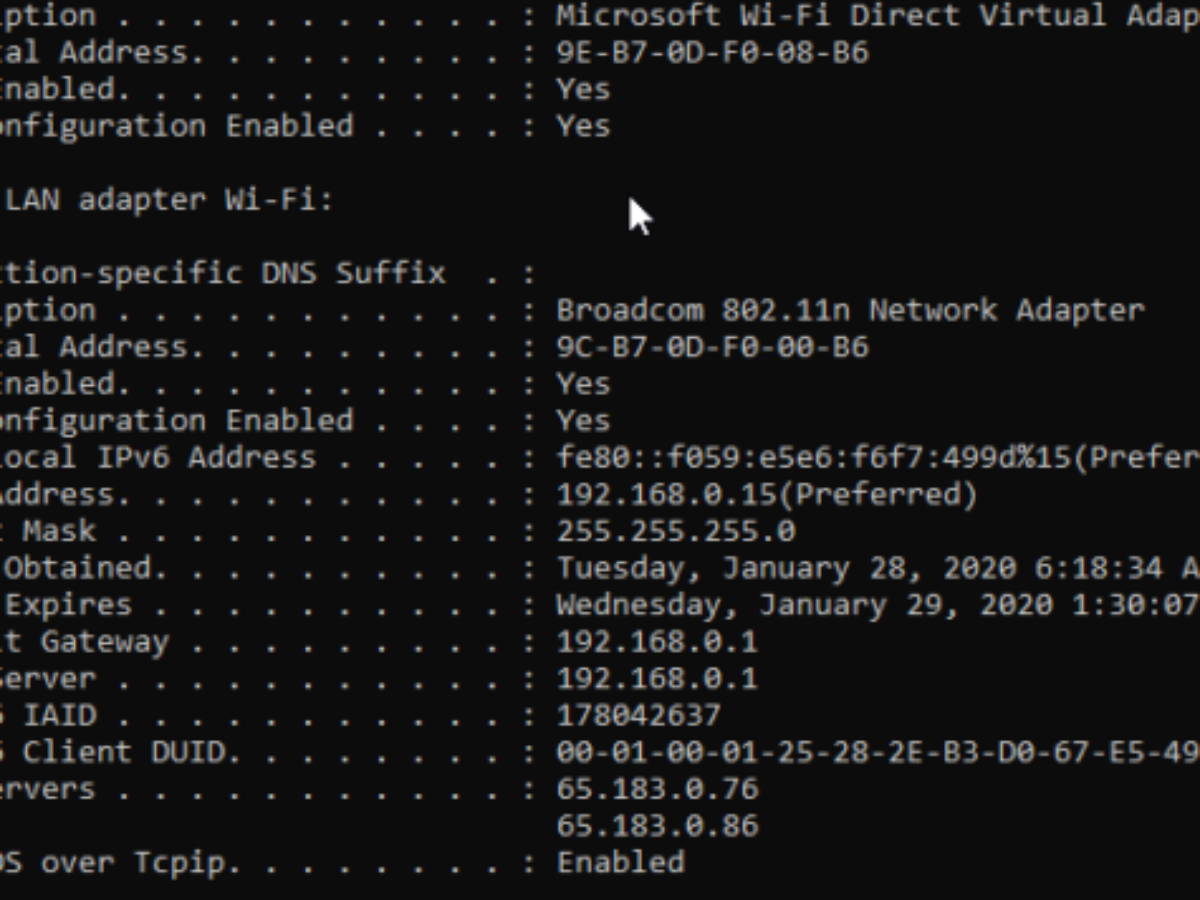
Task: Click the IAID value 178042637
Action: coord(638,715)
